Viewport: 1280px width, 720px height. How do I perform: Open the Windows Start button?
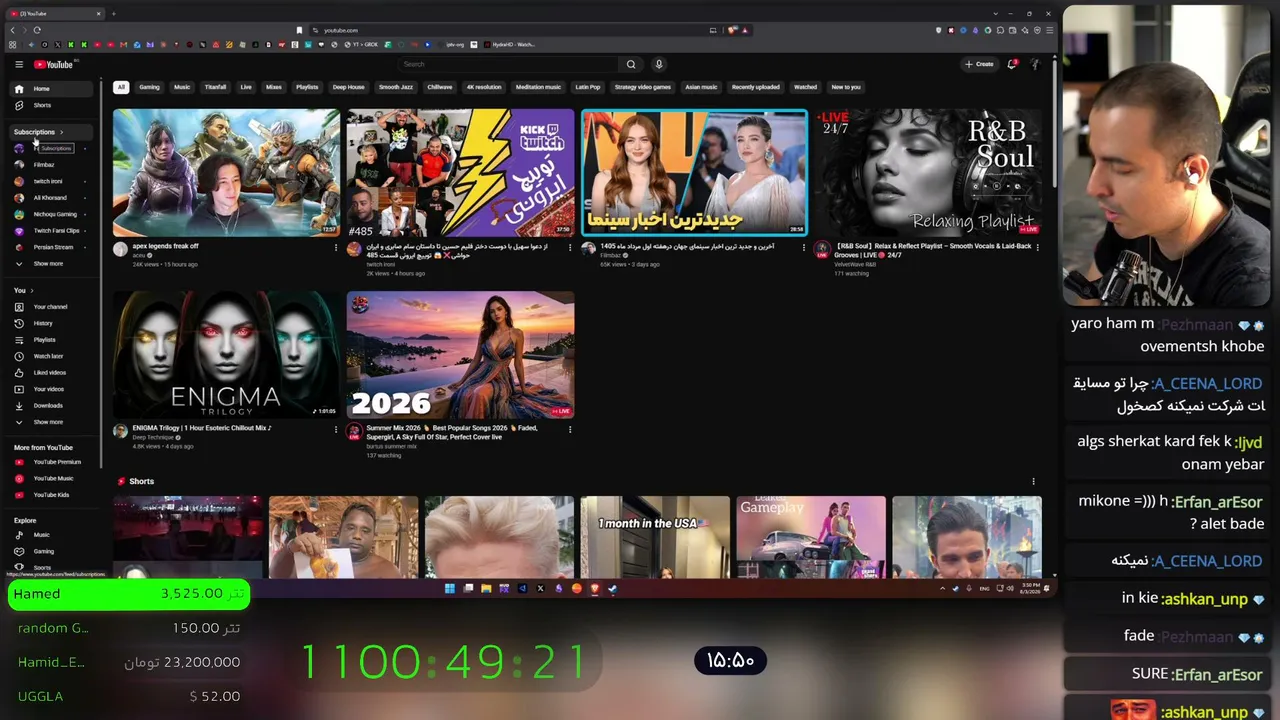450,588
